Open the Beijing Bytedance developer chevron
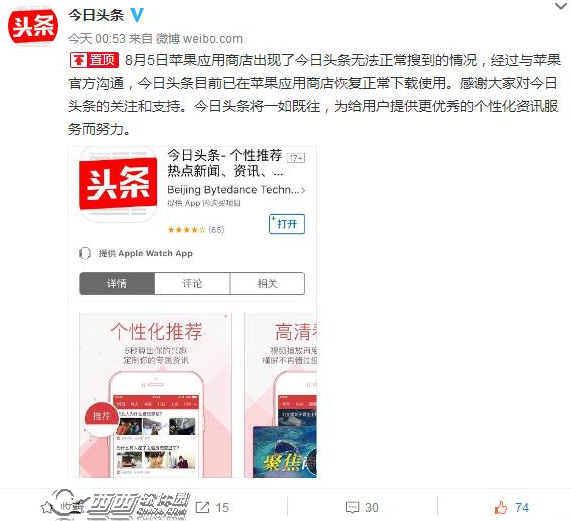Viewport: 571px width, 521px height. pyautogui.click(x=303, y=190)
